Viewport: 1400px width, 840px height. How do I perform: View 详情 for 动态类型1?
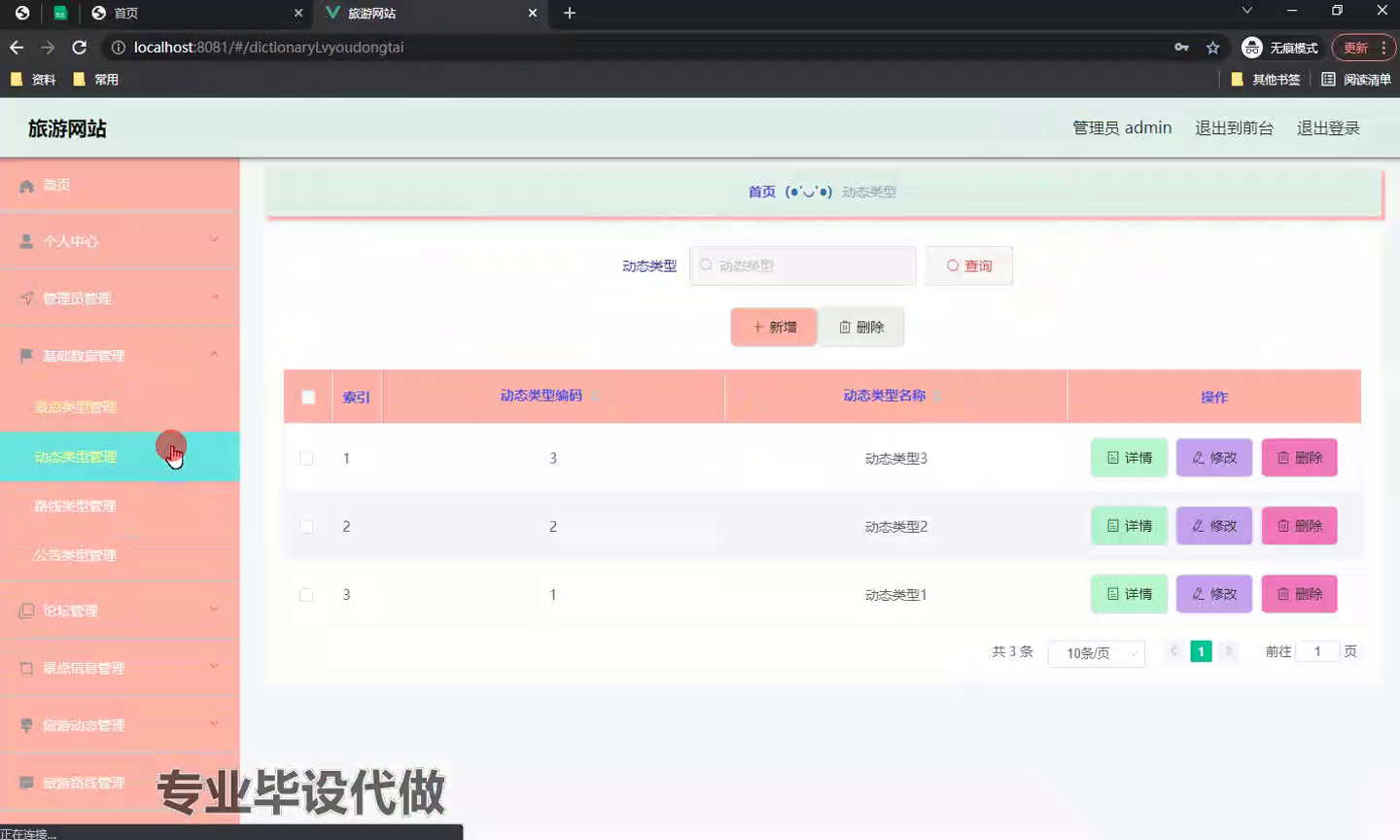pos(1129,594)
